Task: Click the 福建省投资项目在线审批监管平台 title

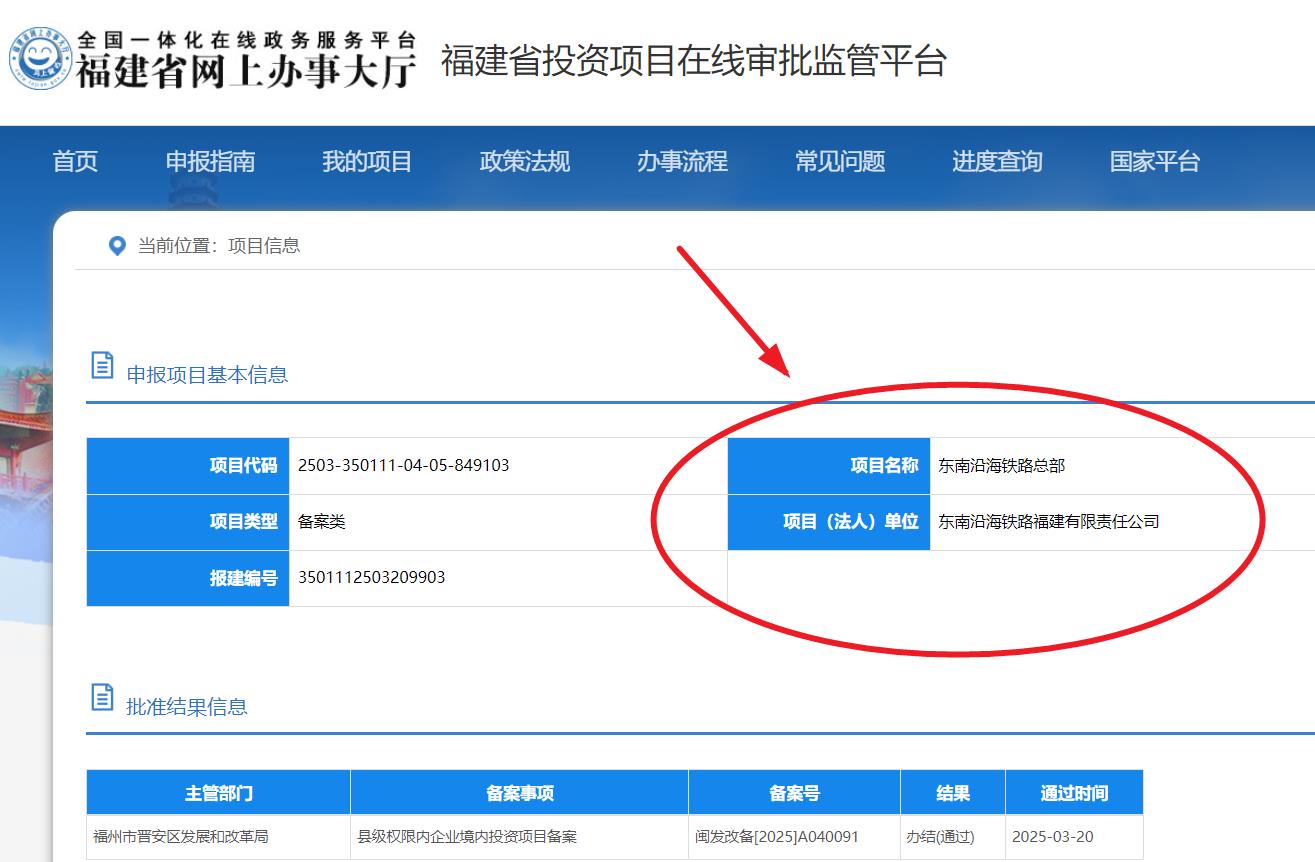Action: click(x=693, y=61)
